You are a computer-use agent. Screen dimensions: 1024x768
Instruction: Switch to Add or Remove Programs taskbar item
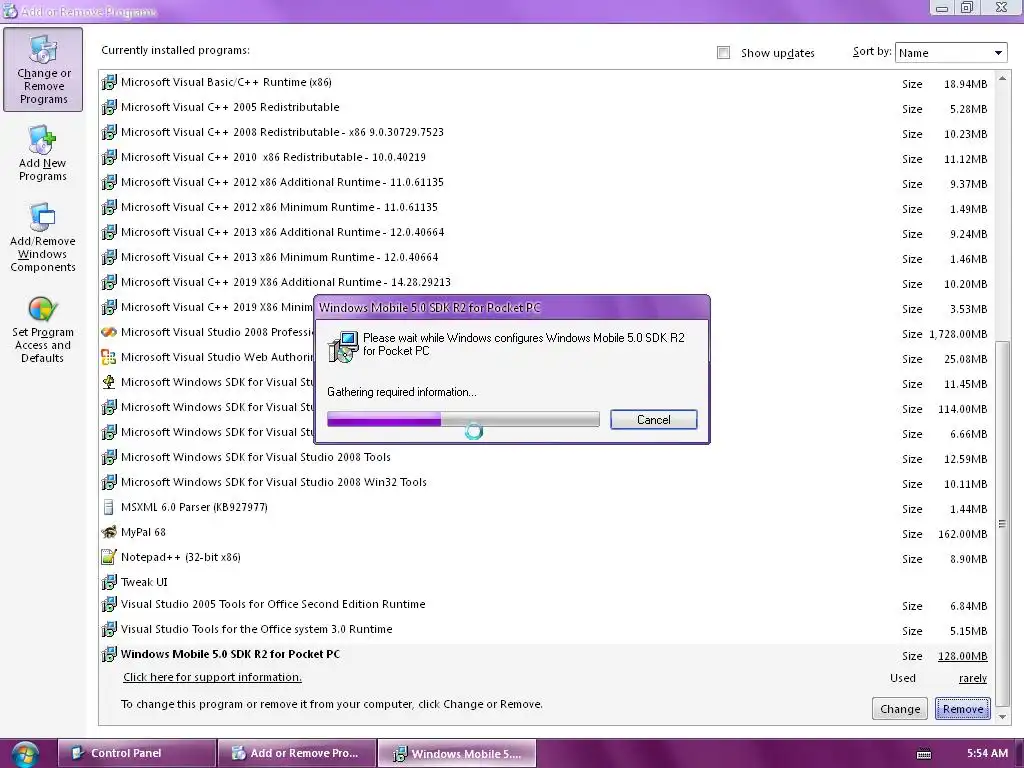296,753
